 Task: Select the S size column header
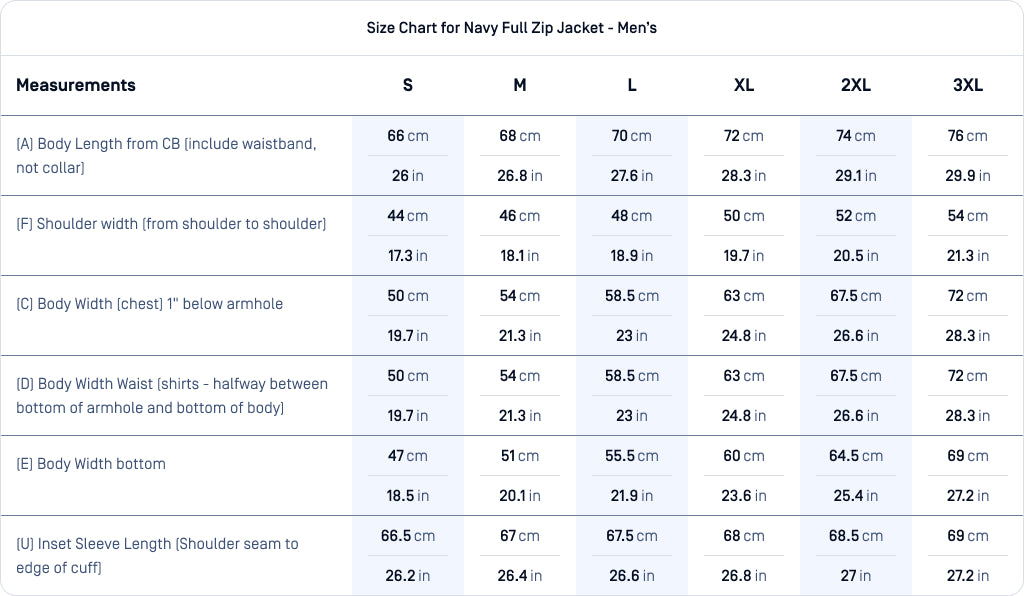coord(408,85)
